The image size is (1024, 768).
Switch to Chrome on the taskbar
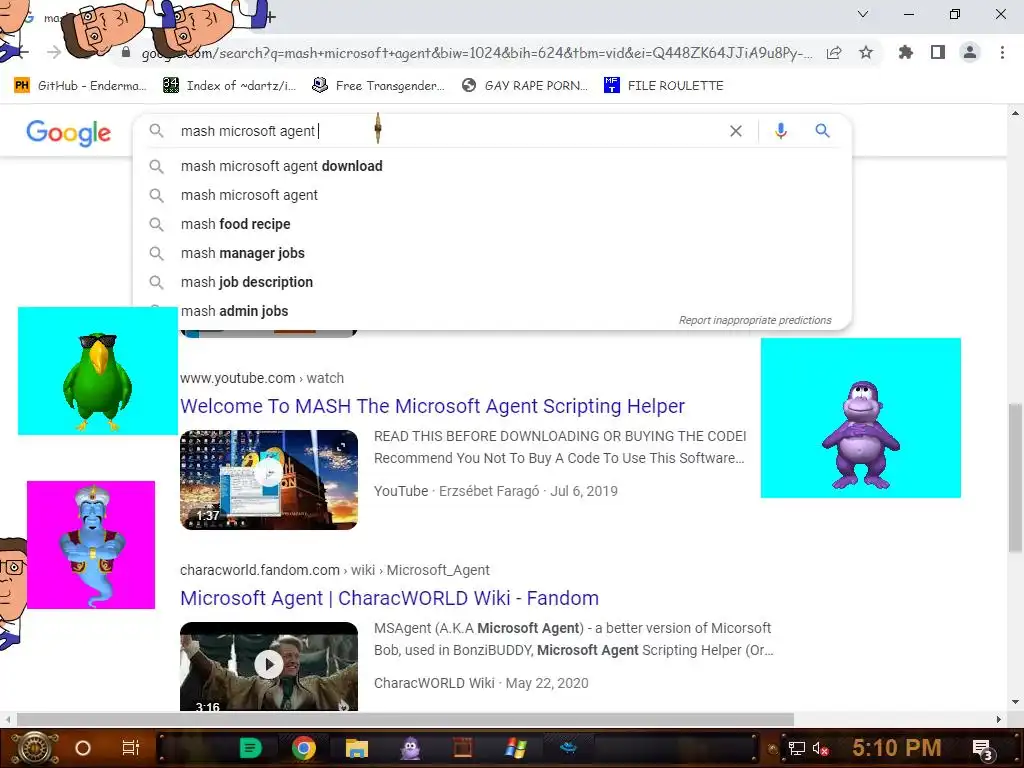coord(304,748)
